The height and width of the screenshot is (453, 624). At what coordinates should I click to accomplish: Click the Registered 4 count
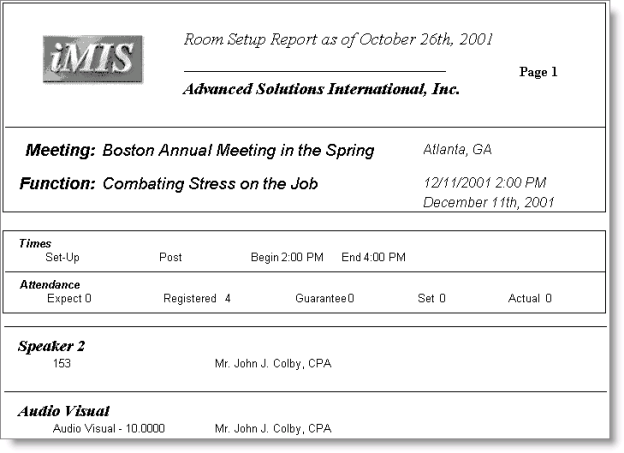click(x=197, y=298)
